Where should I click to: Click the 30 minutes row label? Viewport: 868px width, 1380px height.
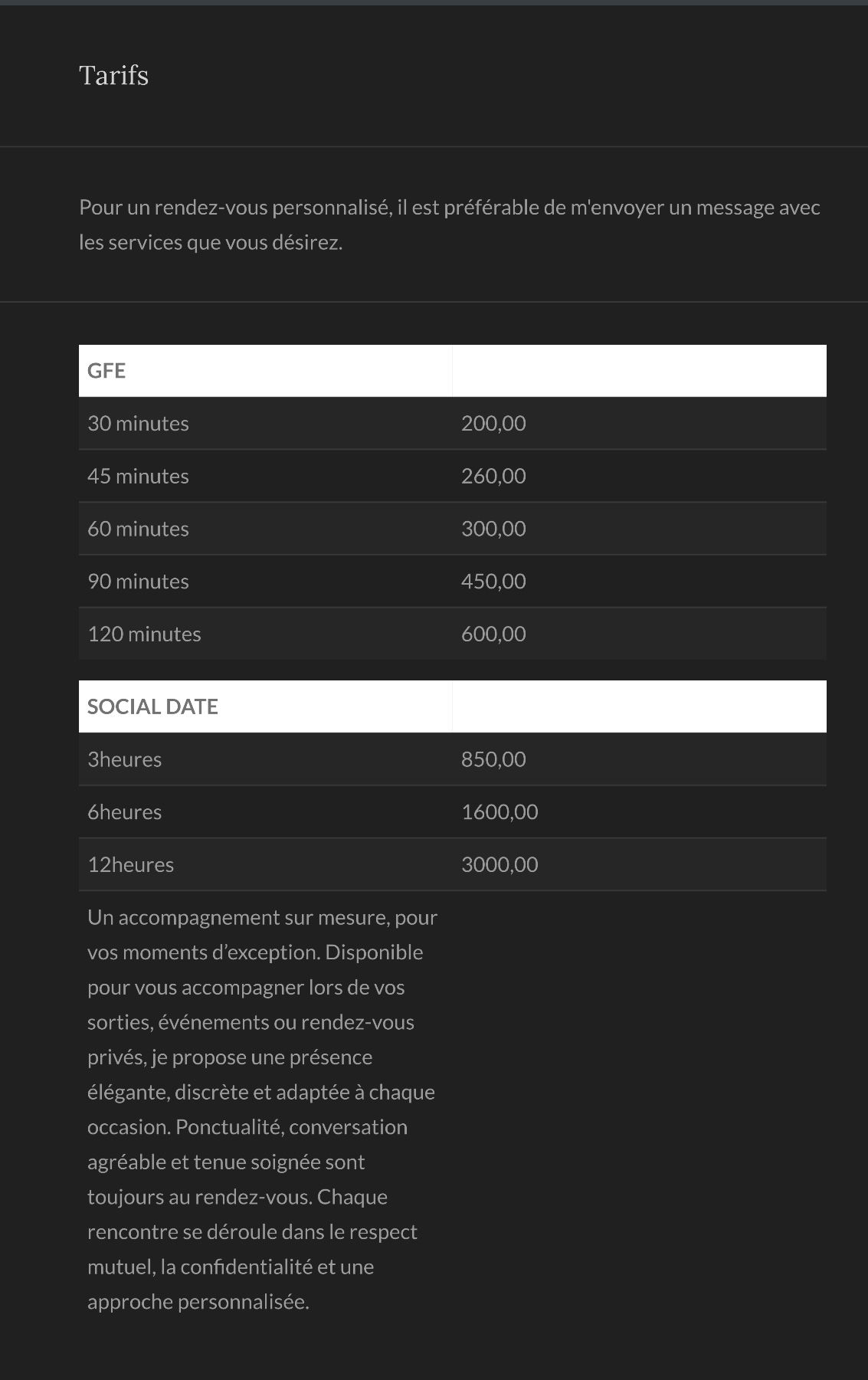[x=138, y=424]
